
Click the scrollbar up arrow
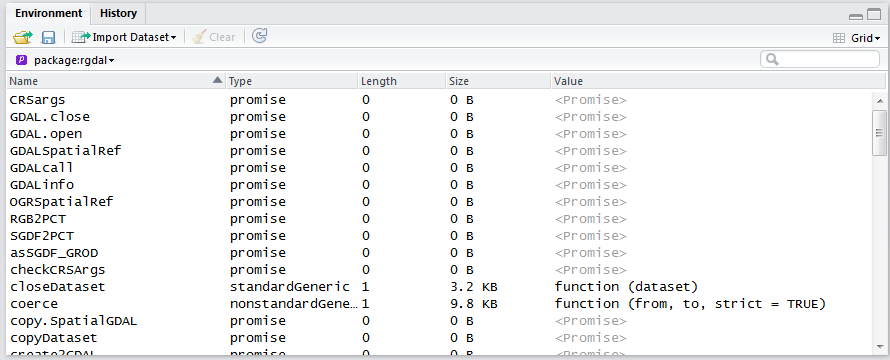(879, 101)
